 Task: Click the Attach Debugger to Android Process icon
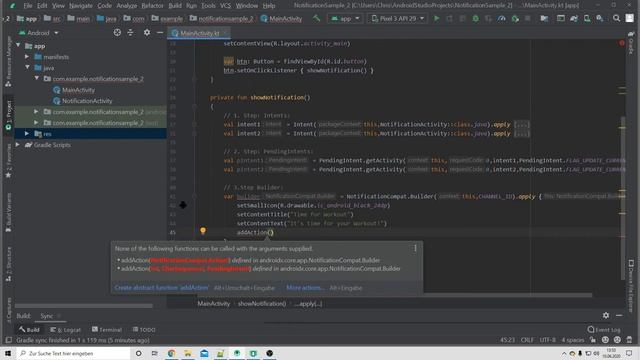(515, 18)
